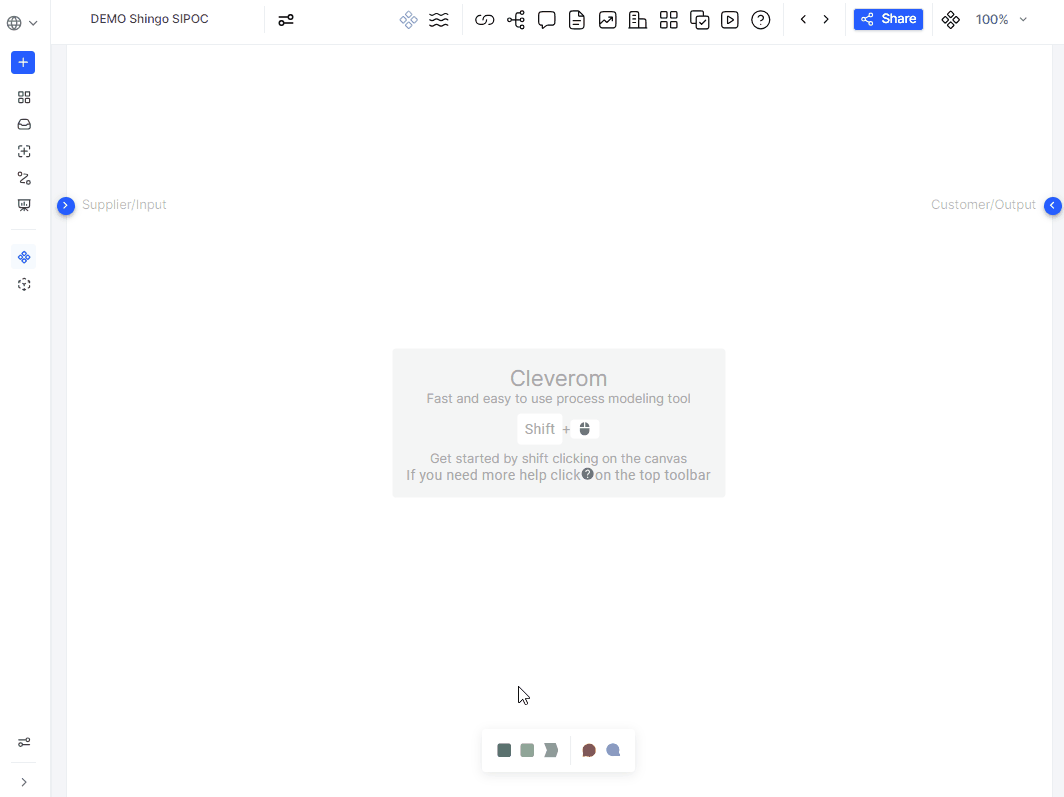Select the blue speech bubble shape
This screenshot has width=1064, height=797.
(613, 750)
